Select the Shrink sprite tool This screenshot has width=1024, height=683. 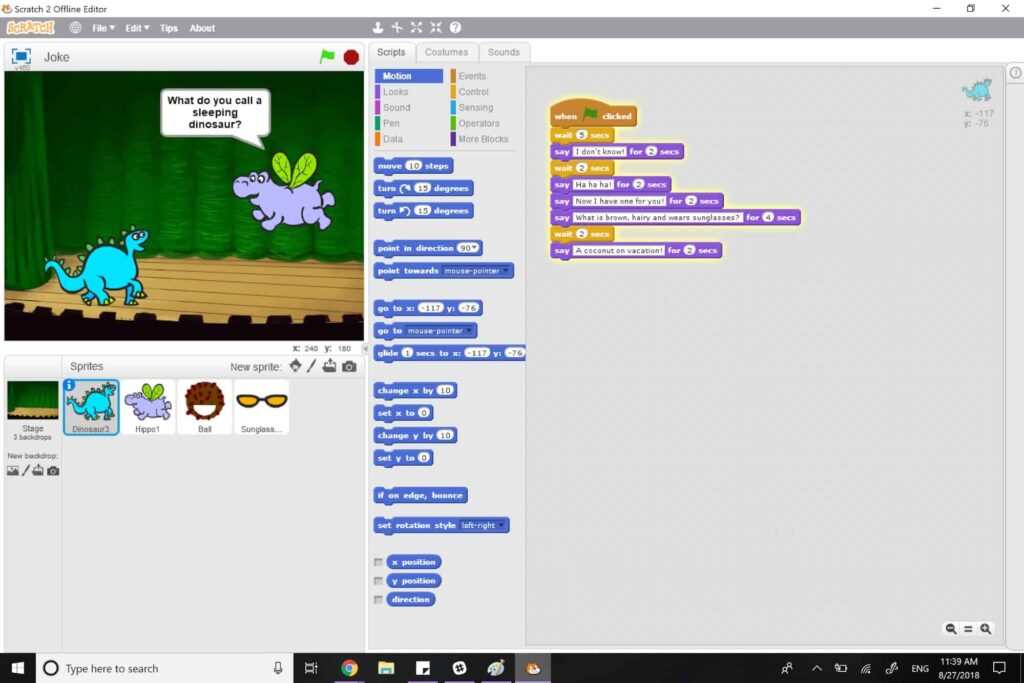point(436,27)
